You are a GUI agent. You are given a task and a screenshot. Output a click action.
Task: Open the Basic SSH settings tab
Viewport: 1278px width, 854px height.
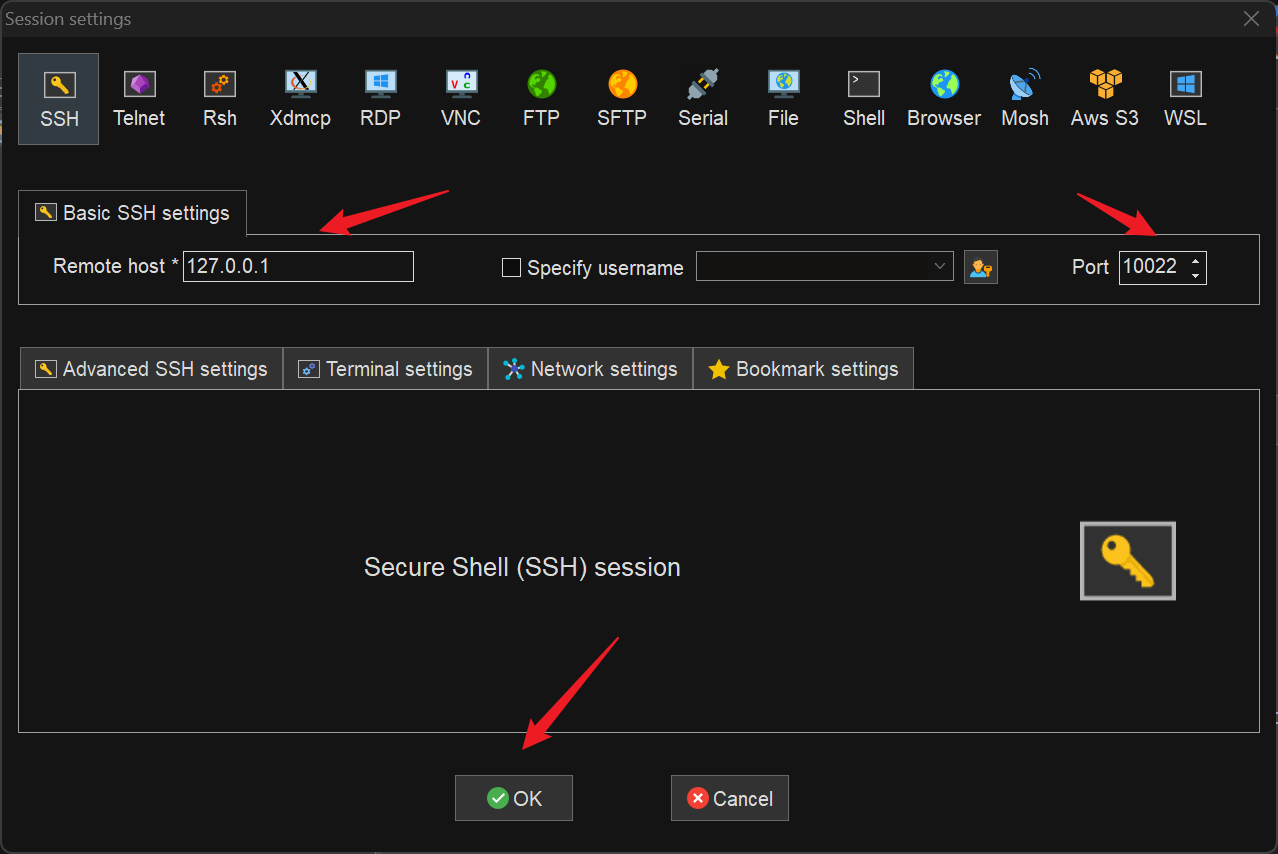[x=132, y=213]
